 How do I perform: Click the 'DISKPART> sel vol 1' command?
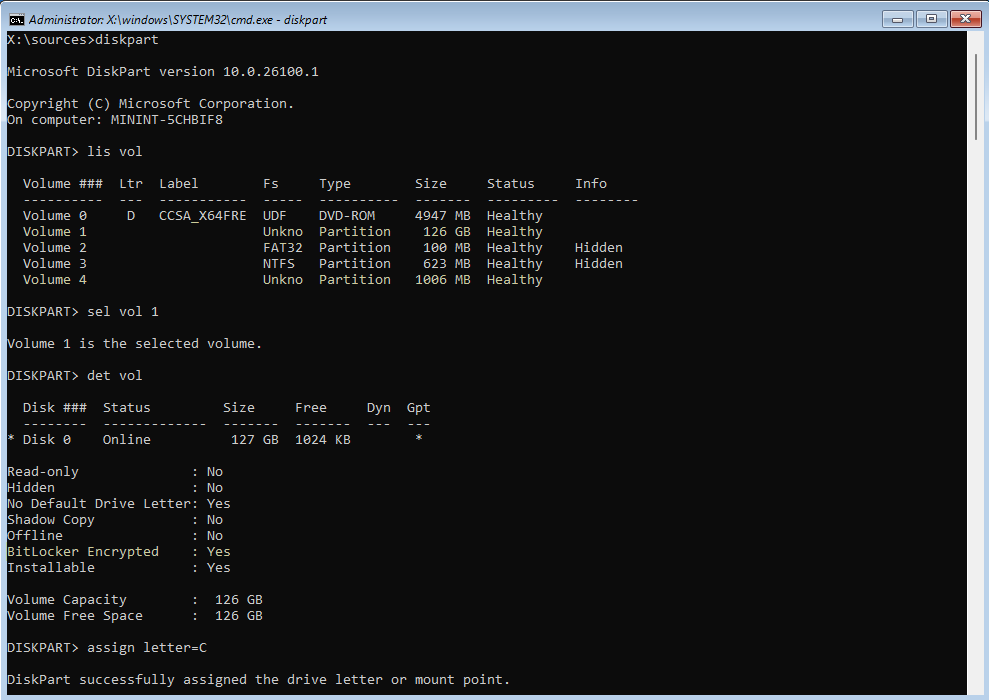click(83, 312)
